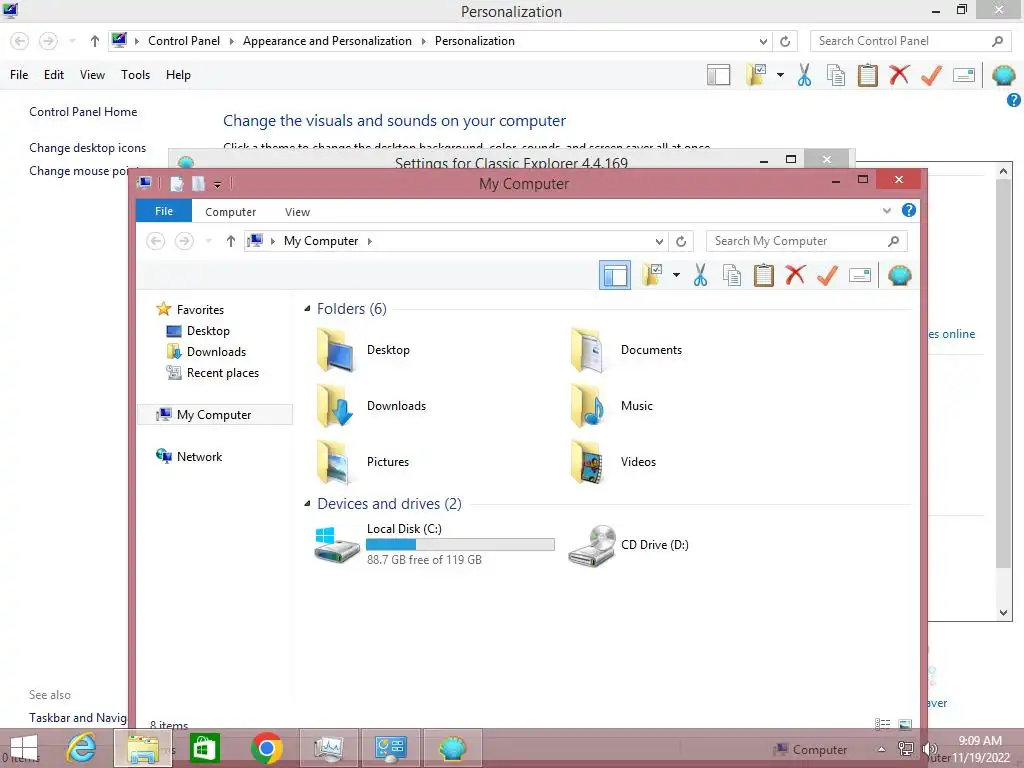The height and width of the screenshot is (768, 1024).
Task: Click Delete red X in Personalization toolbar
Action: [899, 74]
